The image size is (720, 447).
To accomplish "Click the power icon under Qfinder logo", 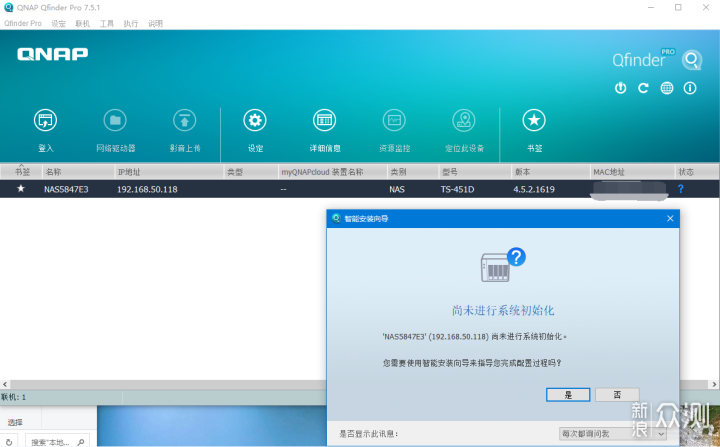I will pos(620,88).
